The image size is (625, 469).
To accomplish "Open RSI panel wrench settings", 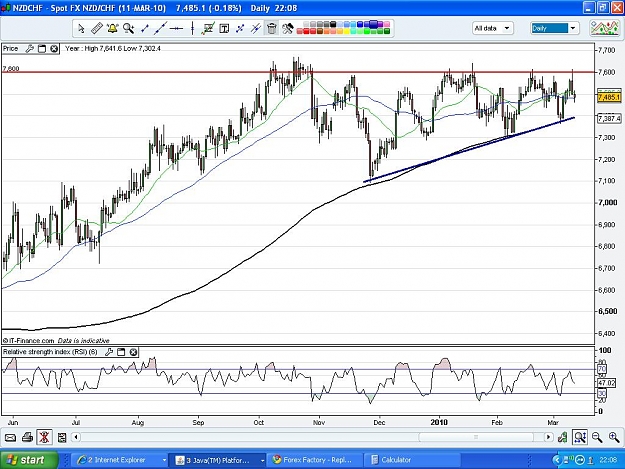I will click(x=109, y=352).
